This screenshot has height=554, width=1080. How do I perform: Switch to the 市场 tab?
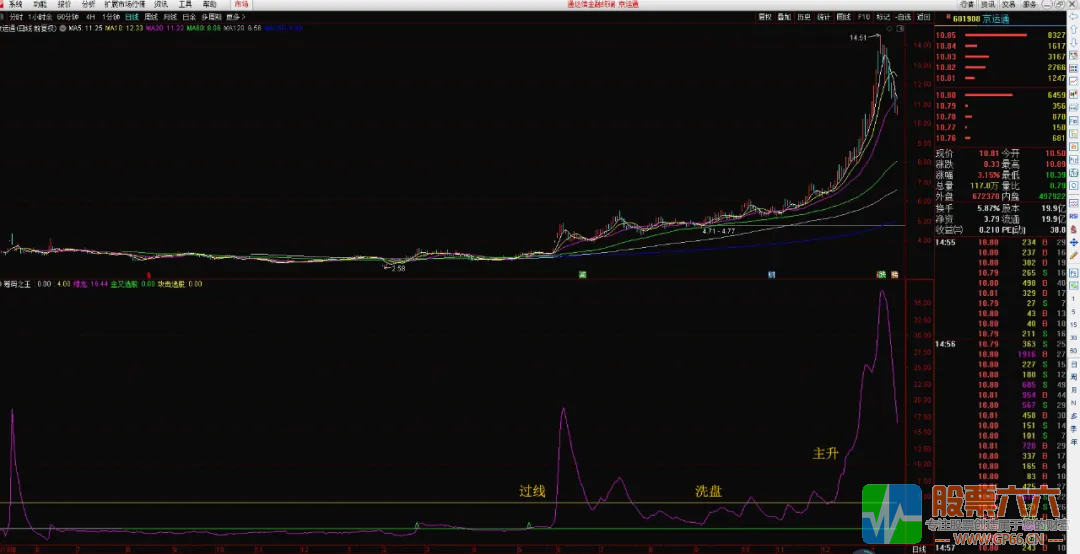pos(242,4)
